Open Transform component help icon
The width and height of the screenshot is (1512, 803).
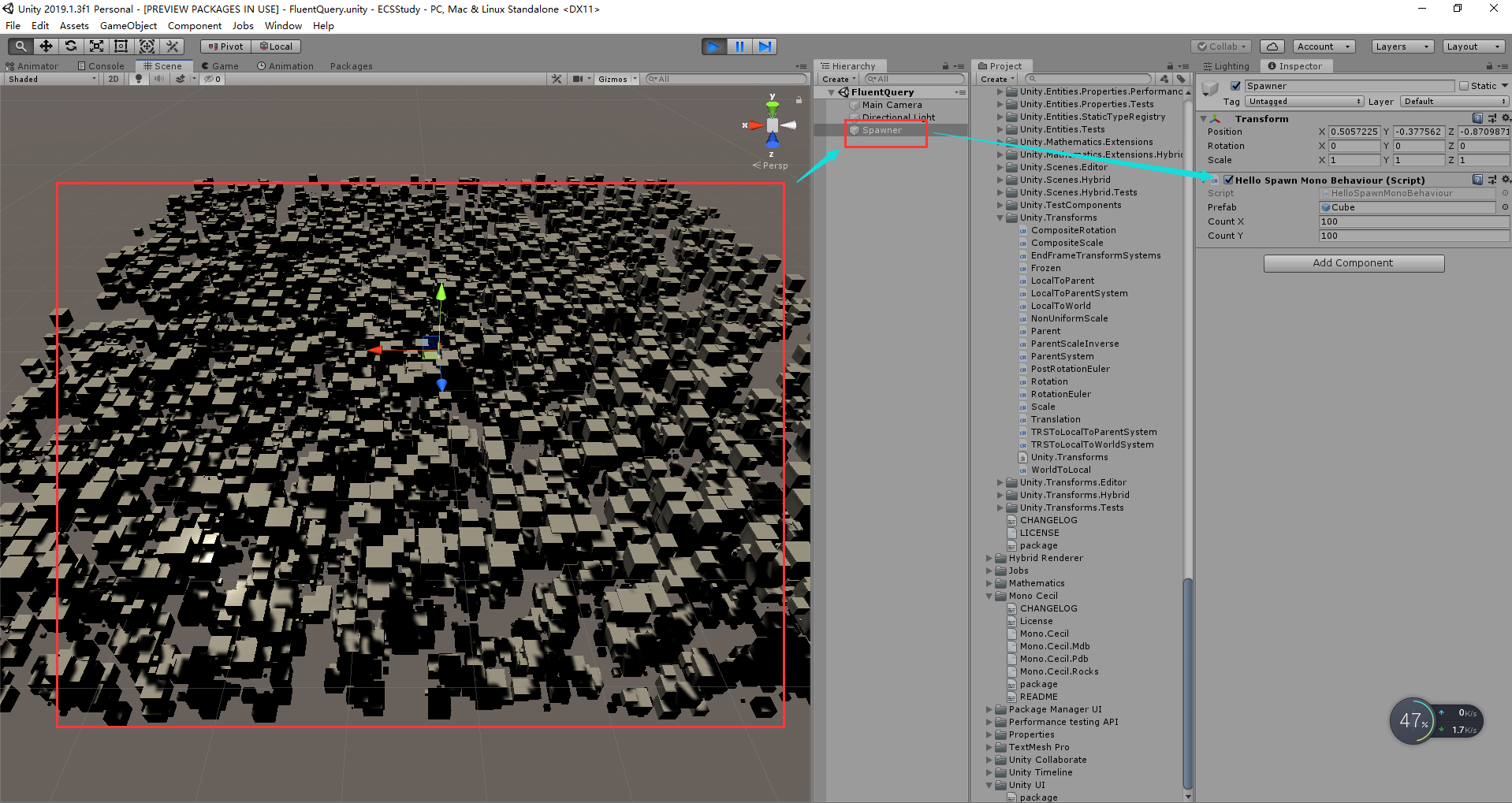[1477, 118]
